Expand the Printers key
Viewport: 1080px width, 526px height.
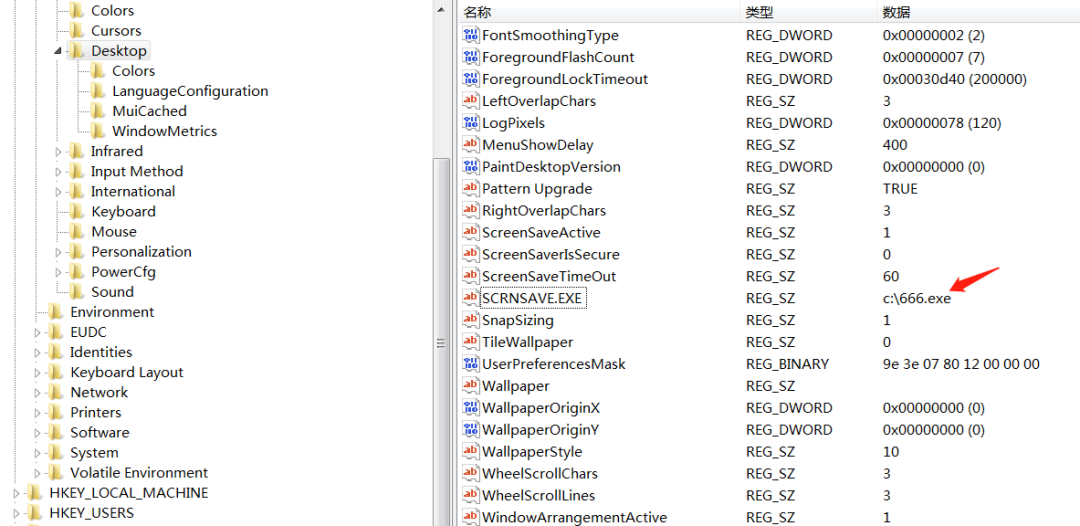click(38, 412)
